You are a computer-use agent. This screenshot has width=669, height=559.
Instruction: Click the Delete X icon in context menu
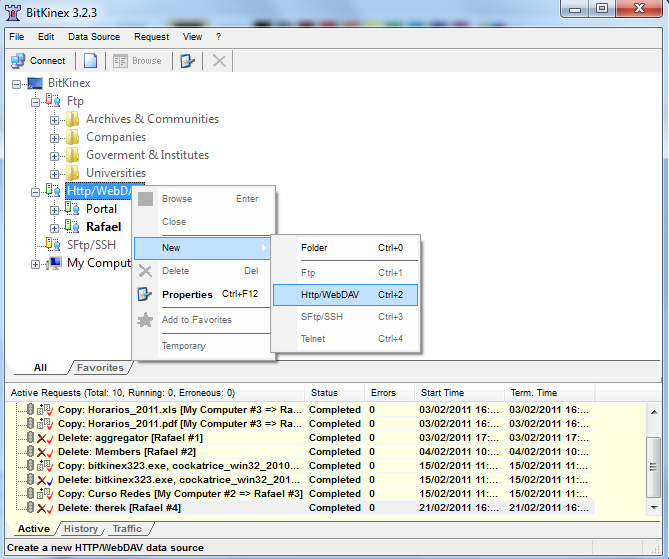(x=145, y=271)
